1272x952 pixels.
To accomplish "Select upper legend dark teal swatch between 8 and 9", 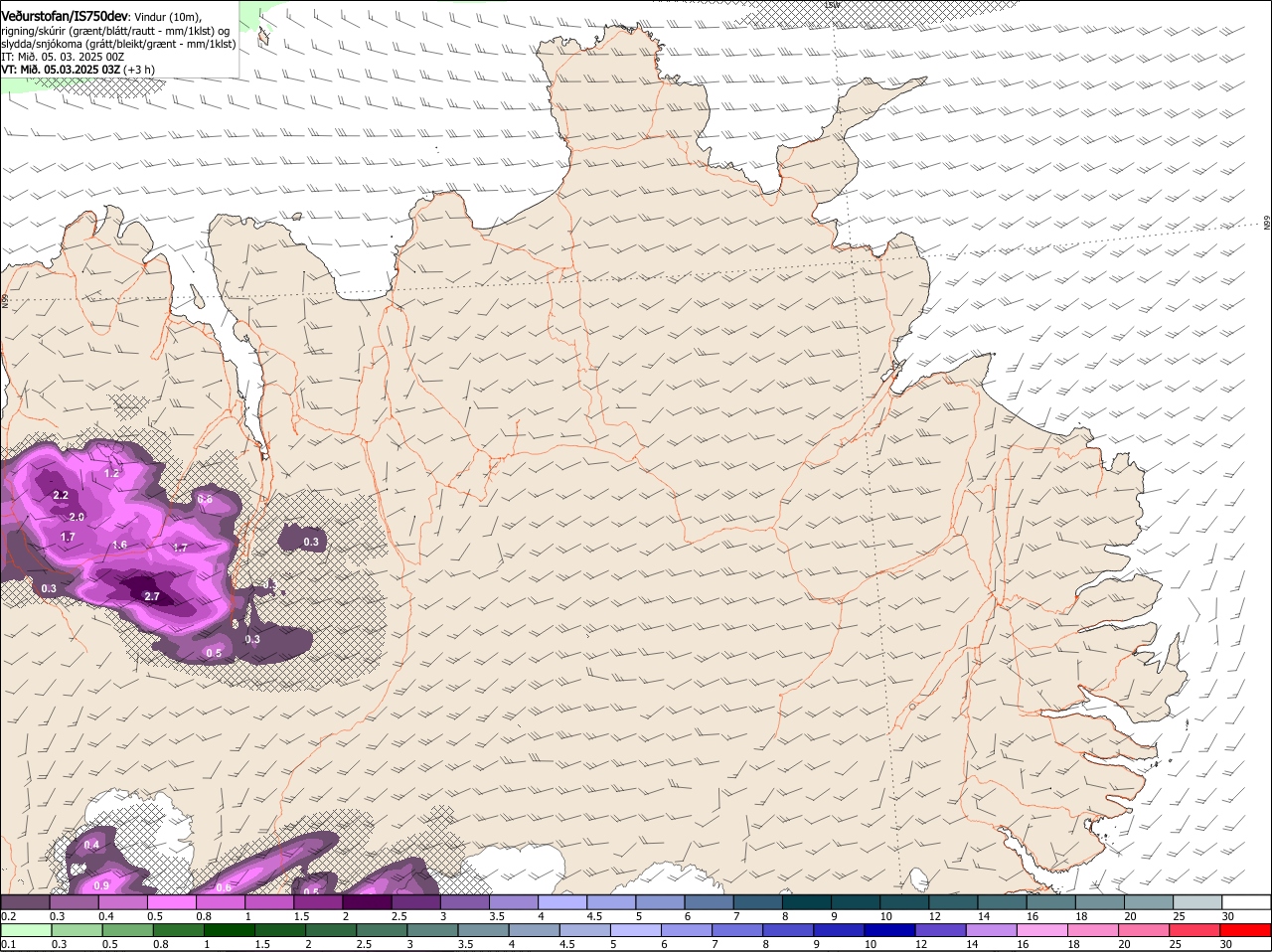I will 807,901.
